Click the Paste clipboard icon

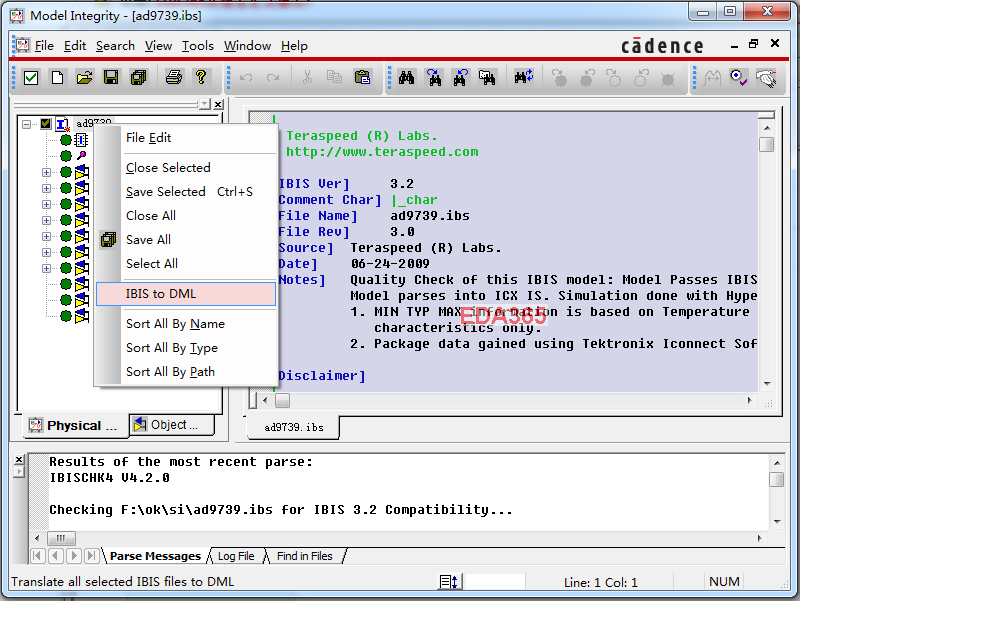[362, 78]
